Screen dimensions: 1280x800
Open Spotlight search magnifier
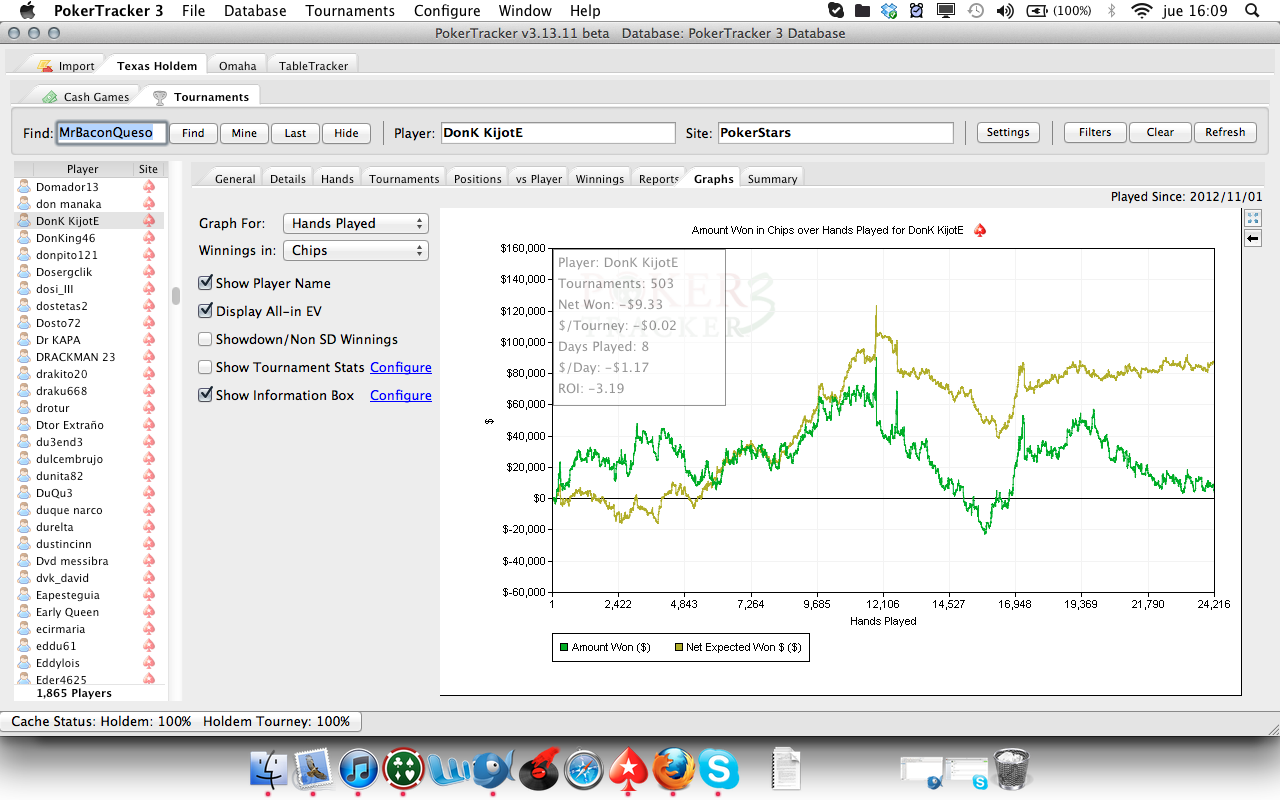(1253, 11)
